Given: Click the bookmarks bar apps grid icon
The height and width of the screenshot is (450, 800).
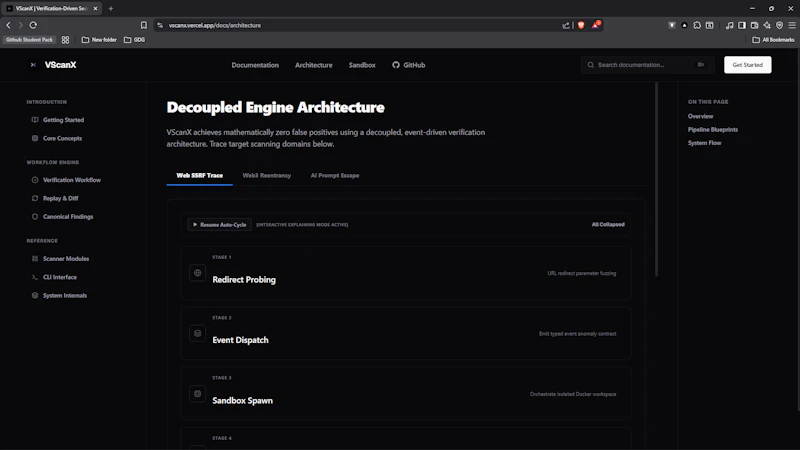Looking at the screenshot, I should 65,40.
